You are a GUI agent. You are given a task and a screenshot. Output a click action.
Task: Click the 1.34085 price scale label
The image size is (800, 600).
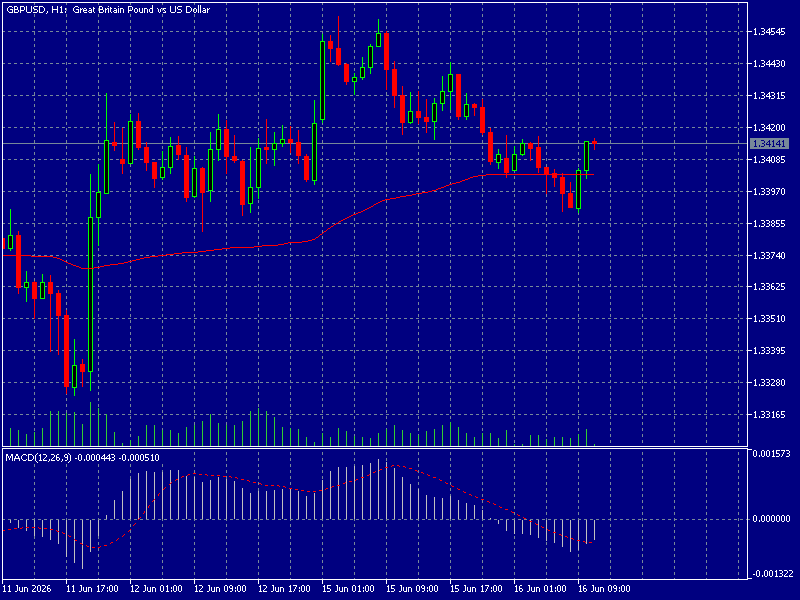point(769,160)
